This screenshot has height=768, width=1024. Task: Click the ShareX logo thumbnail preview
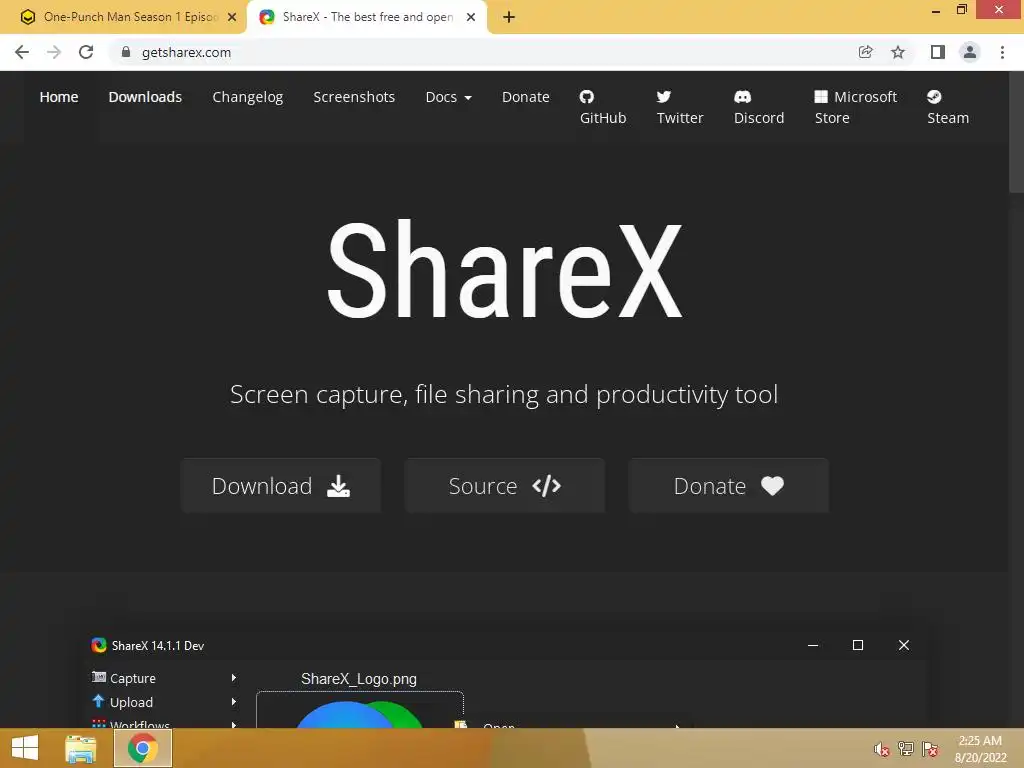click(360, 711)
